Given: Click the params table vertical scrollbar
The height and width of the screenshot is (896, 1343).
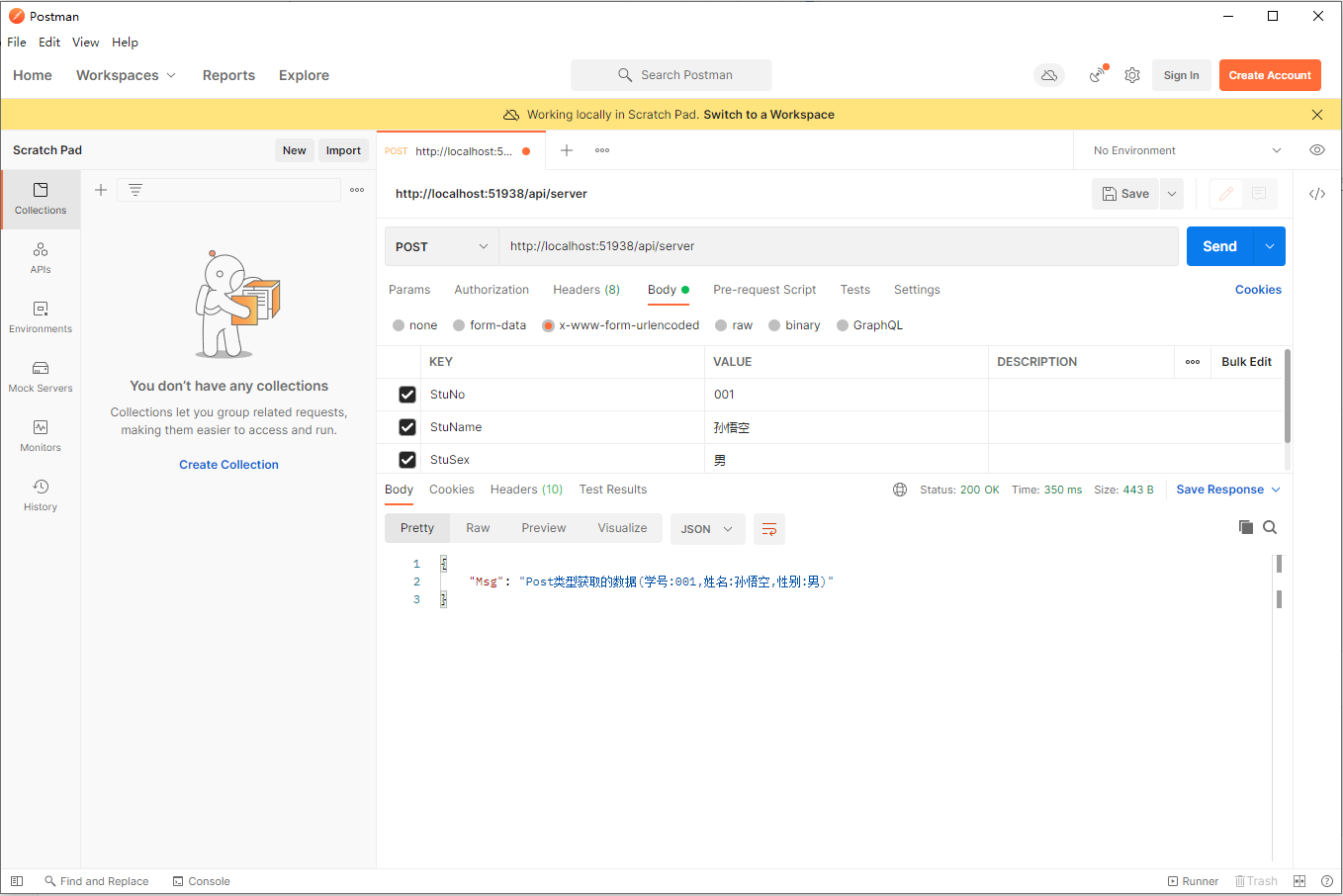Looking at the screenshot, I should [x=1287, y=396].
